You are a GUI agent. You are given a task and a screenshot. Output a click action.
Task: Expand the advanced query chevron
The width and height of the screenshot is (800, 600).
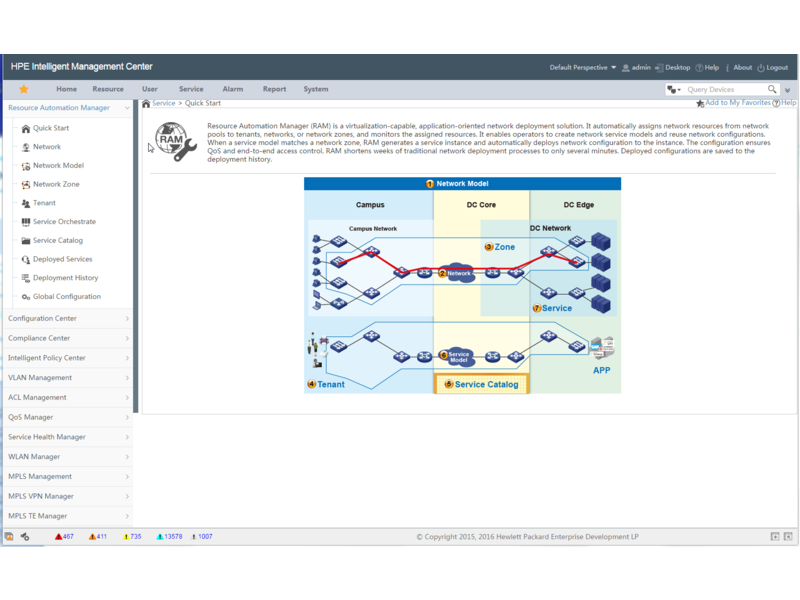(x=787, y=90)
